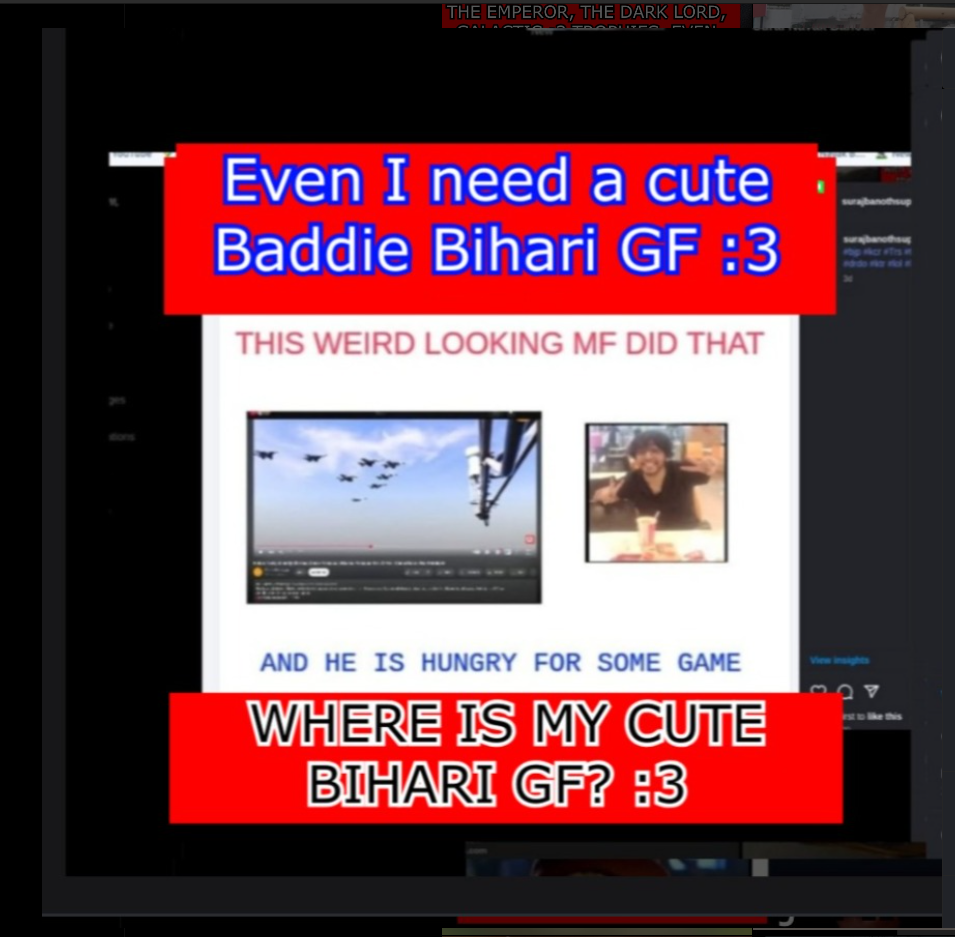This screenshot has width=955, height=937.
Task: Click the video progress bar red marker
Action: [x=371, y=546]
